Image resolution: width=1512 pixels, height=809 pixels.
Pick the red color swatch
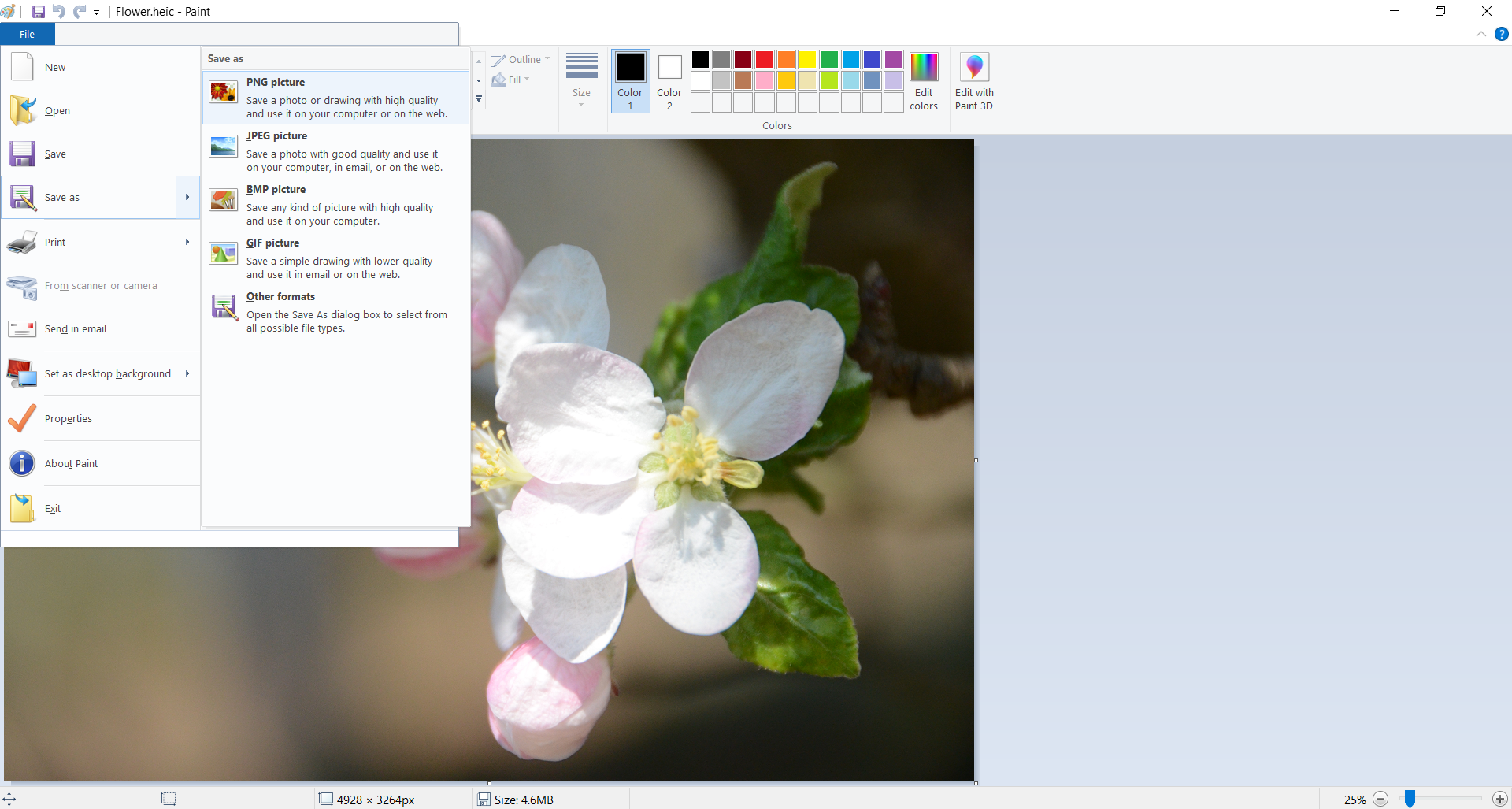click(764, 60)
